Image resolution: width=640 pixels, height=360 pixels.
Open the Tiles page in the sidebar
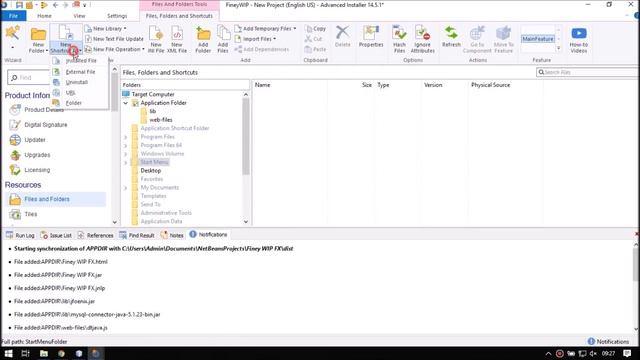click(x=23, y=214)
